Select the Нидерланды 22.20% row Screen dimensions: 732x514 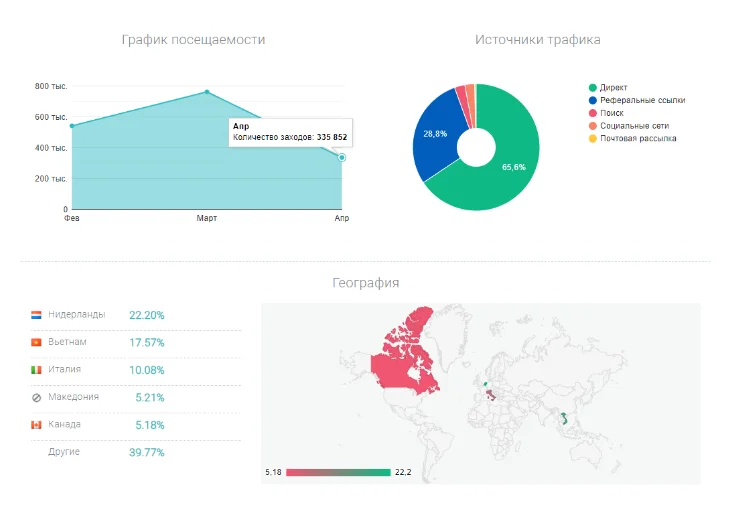point(135,315)
